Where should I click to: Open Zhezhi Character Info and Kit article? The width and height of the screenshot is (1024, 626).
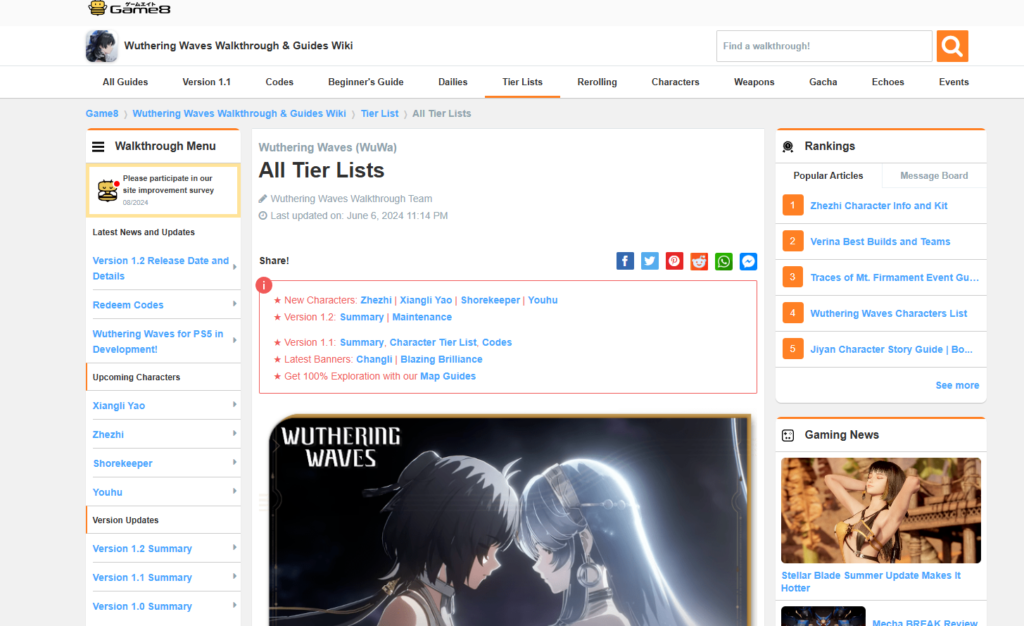[x=878, y=206]
